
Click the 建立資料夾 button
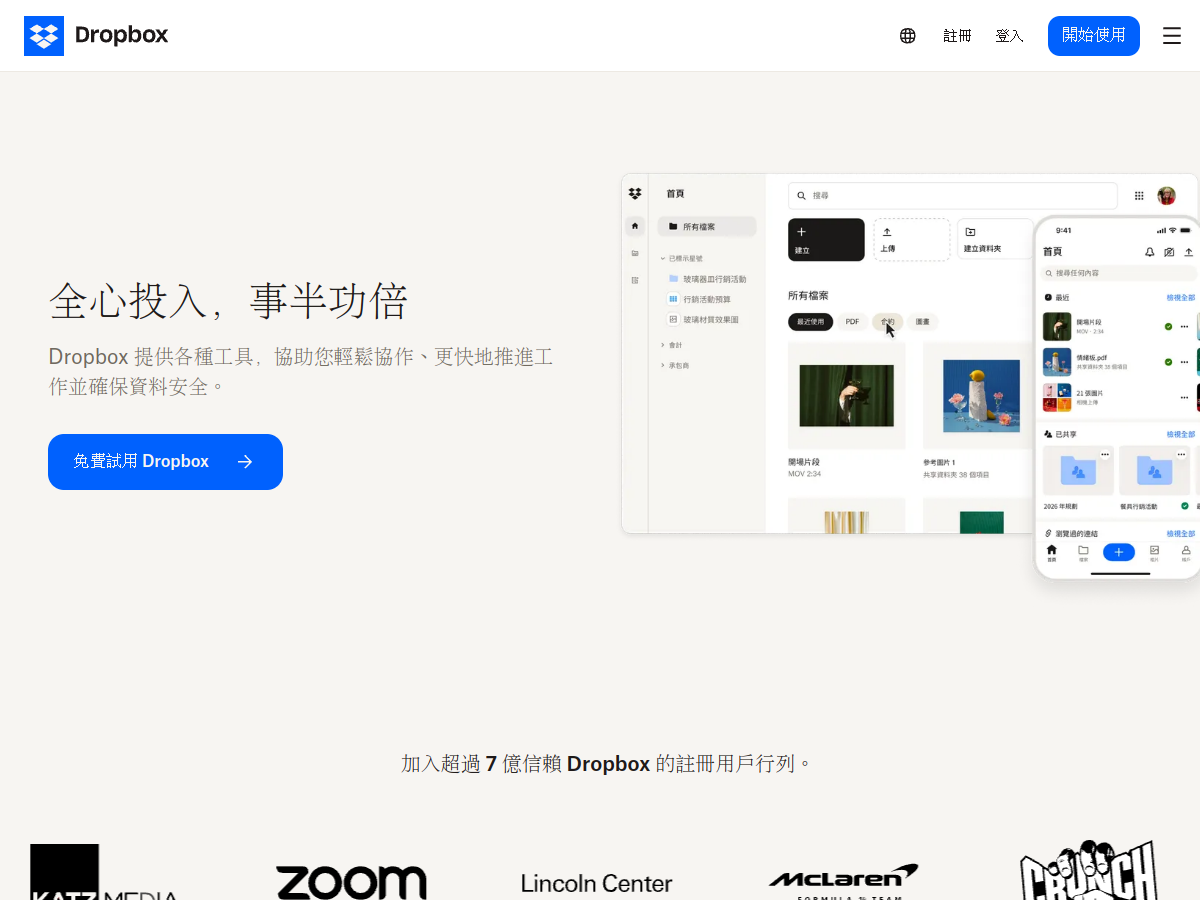coord(995,240)
